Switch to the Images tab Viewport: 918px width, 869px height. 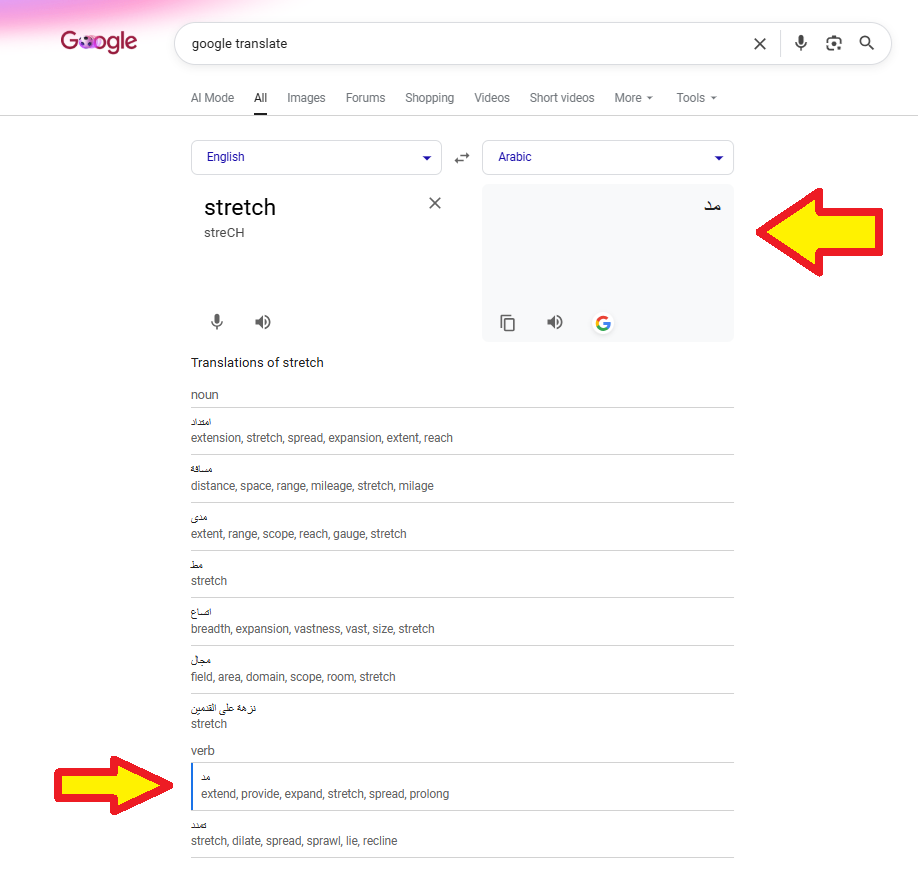(306, 98)
